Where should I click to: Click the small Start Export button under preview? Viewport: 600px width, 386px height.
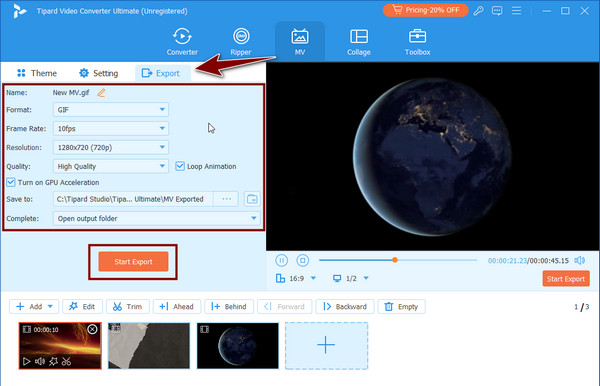pos(566,279)
